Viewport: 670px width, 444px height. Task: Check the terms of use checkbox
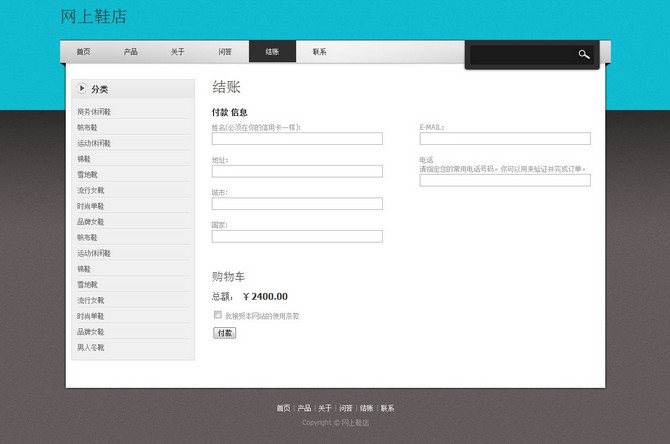[x=218, y=315]
